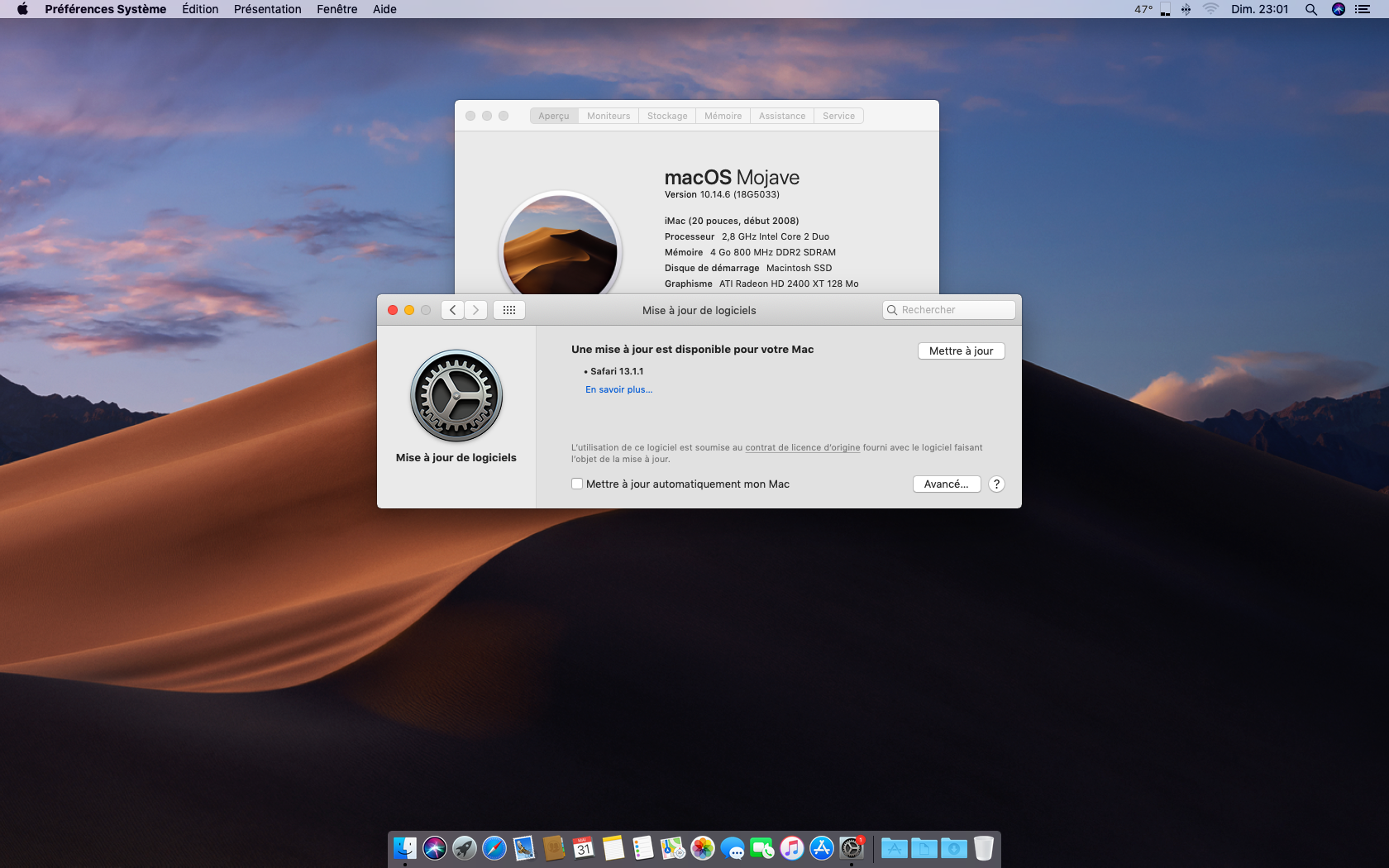Open the Bluetooth menu bar icon
The image size is (1389, 868).
[1186, 9]
